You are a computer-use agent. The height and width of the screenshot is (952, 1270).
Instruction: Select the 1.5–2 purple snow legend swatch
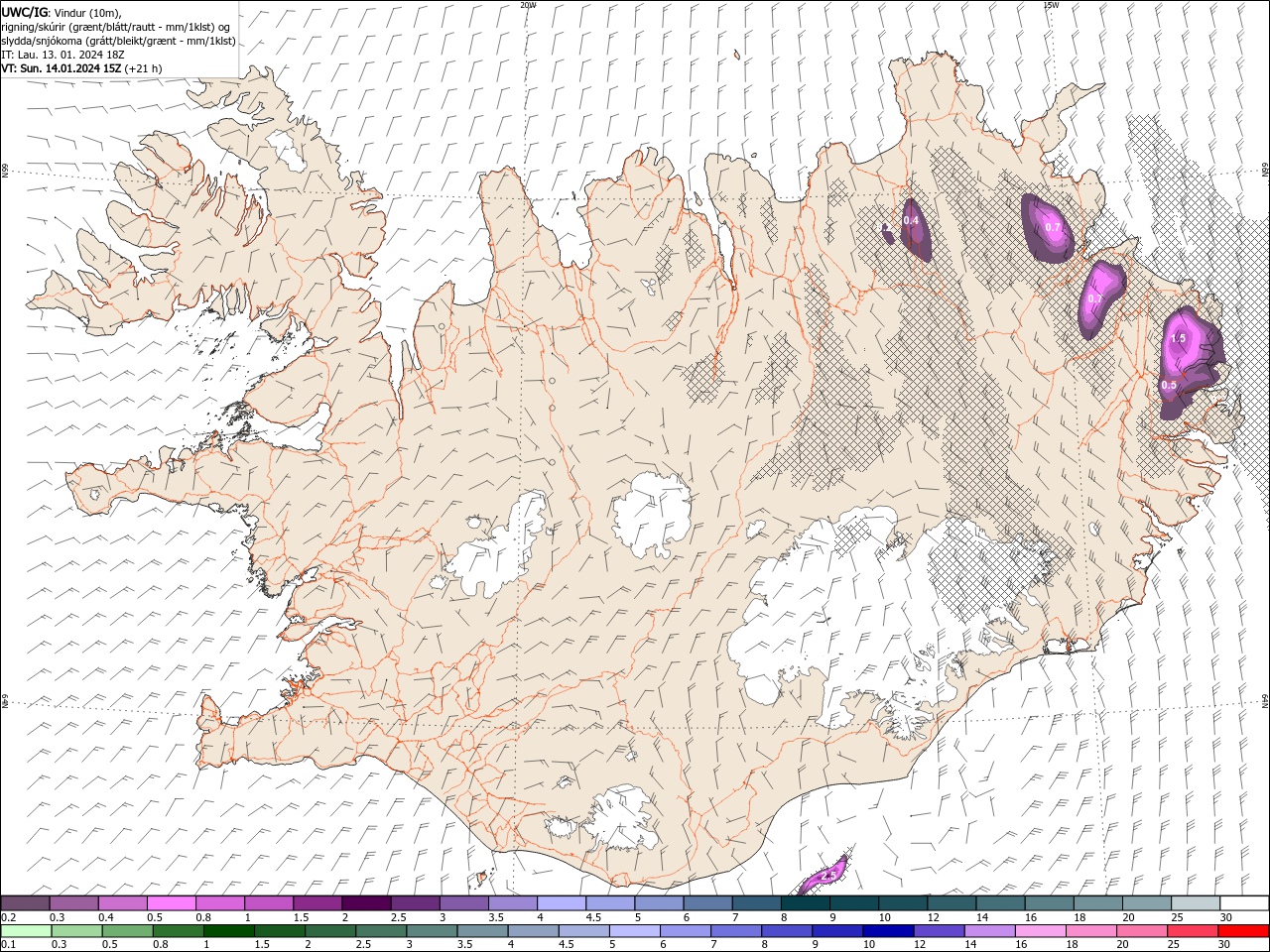click(x=317, y=903)
